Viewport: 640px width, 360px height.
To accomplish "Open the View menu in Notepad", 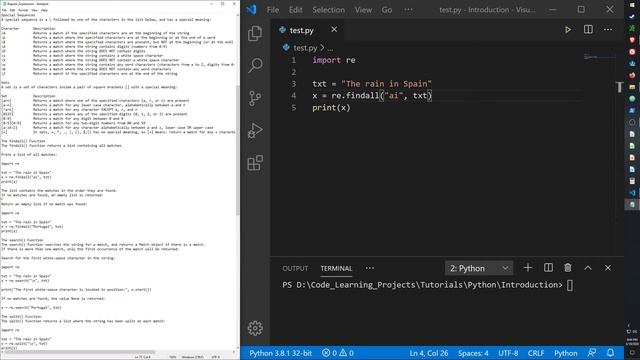I will (35, 10).
